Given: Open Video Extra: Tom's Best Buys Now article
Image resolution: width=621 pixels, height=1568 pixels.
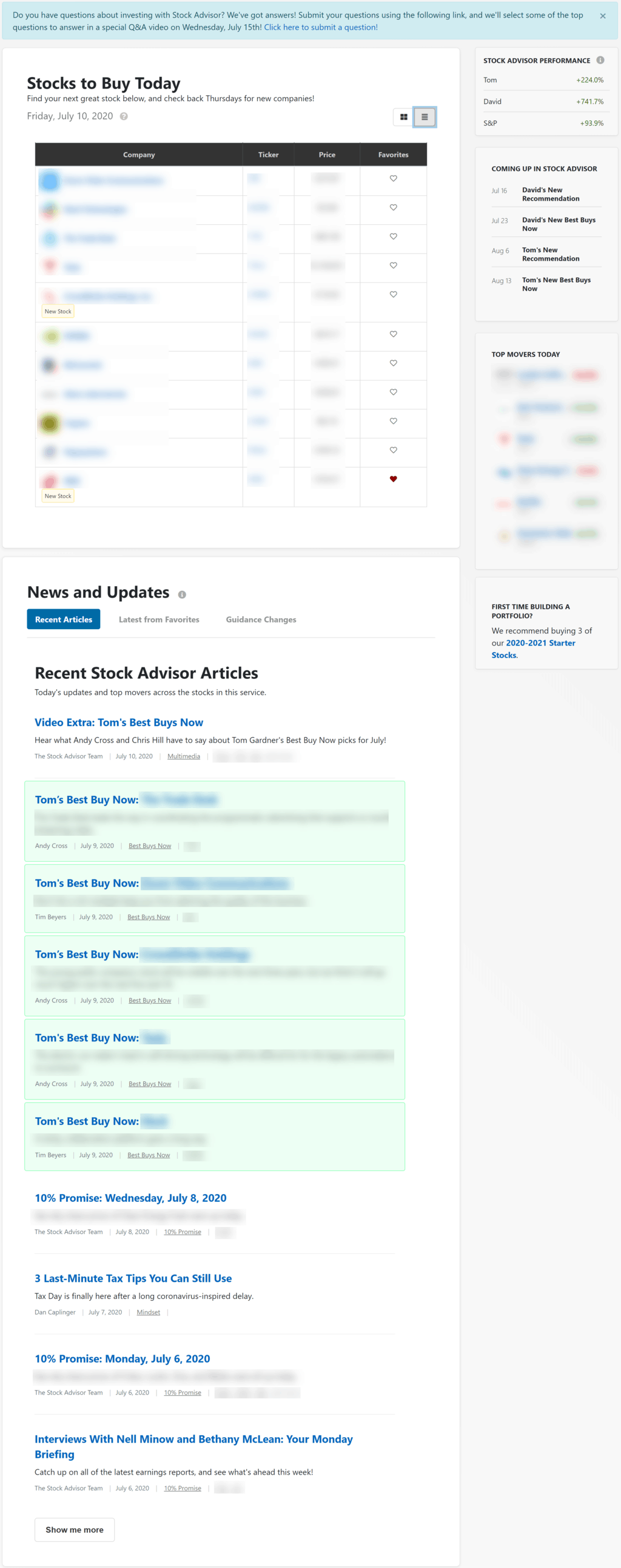Looking at the screenshot, I should tap(119, 722).
